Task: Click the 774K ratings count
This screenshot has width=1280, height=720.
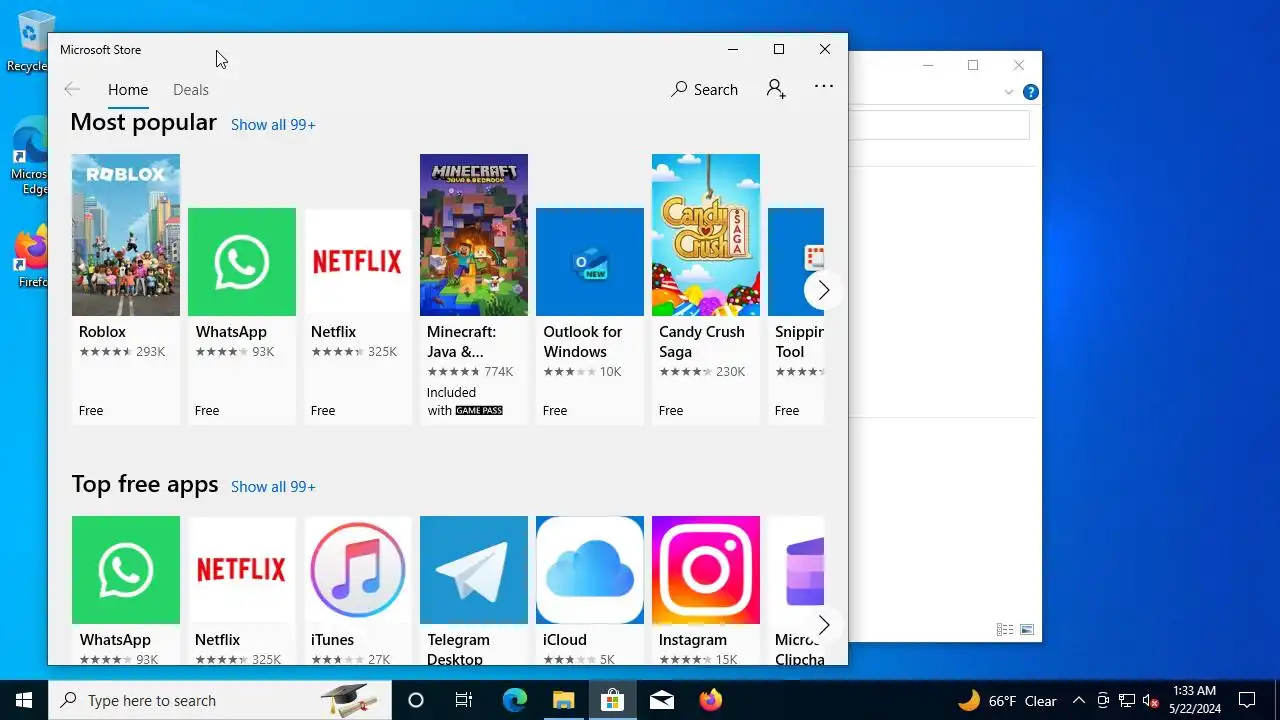Action: tap(498, 372)
